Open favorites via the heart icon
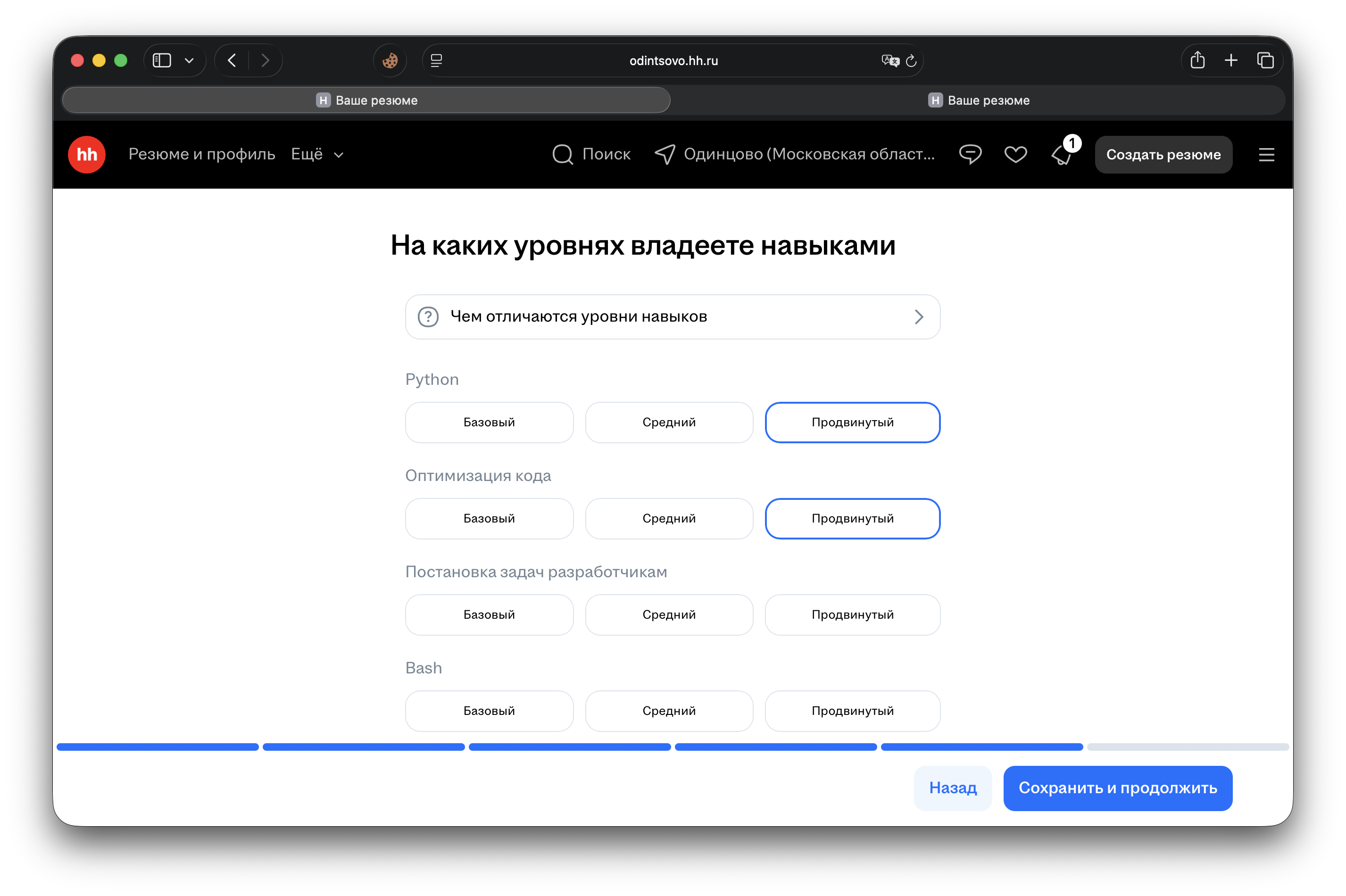1346x896 pixels. [1016, 154]
